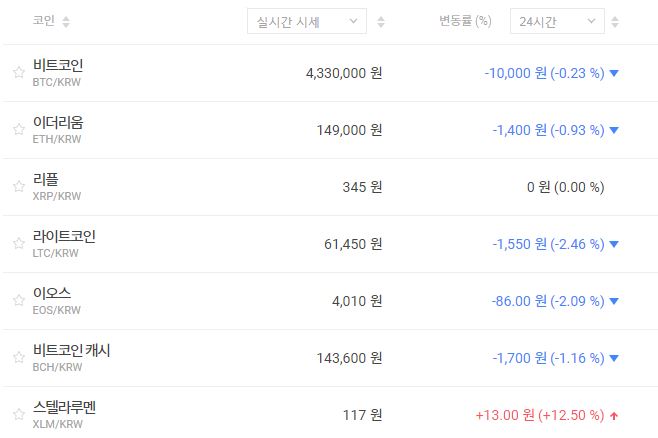Open the 이더리움 coin link

pos(58,123)
